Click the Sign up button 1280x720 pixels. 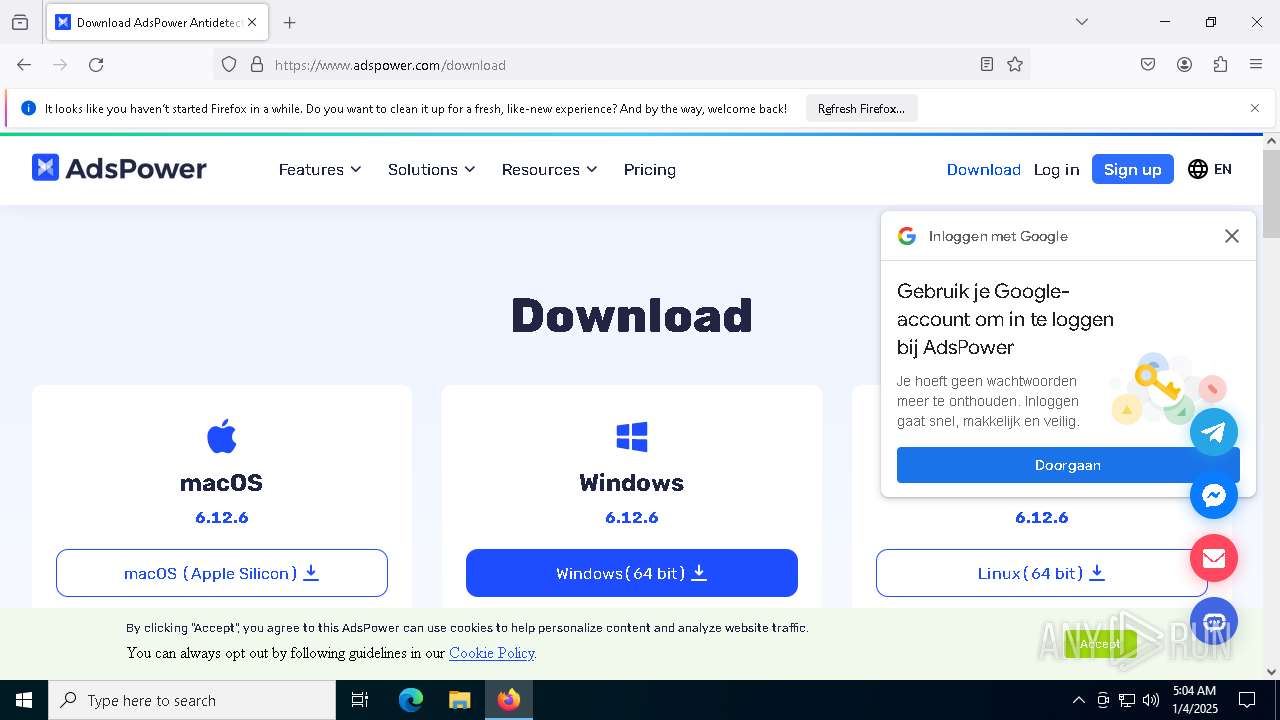(1133, 169)
